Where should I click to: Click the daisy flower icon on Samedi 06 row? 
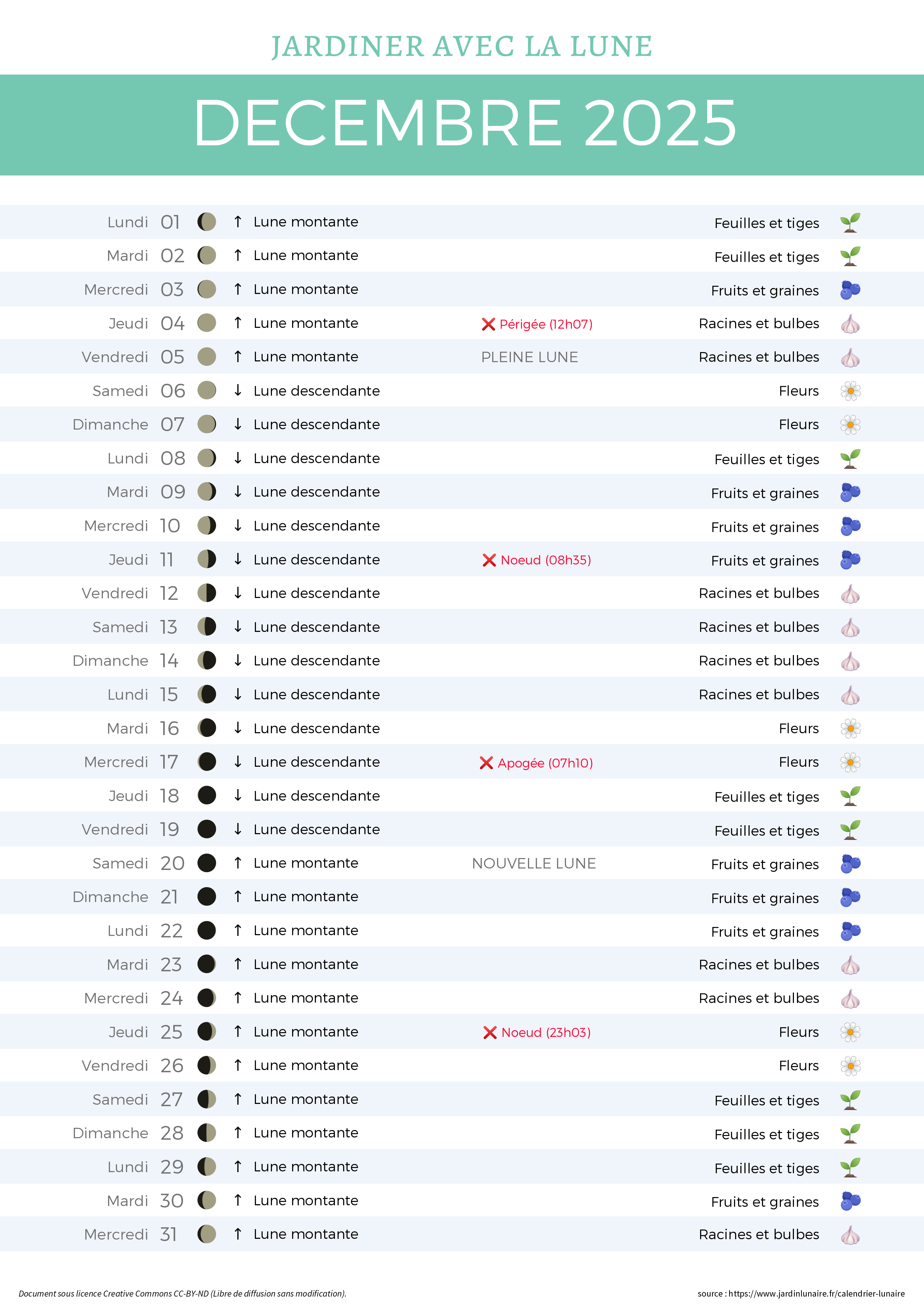point(850,391)
